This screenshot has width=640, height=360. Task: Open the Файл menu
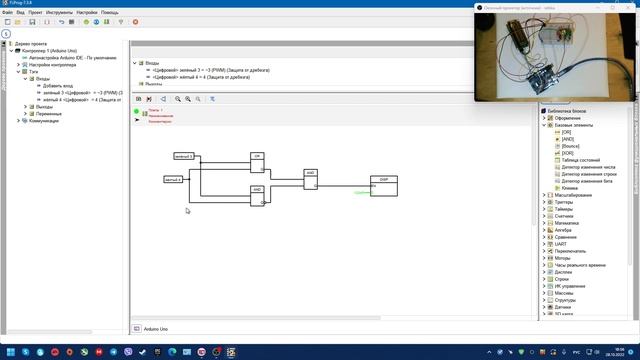click(7, 12)
